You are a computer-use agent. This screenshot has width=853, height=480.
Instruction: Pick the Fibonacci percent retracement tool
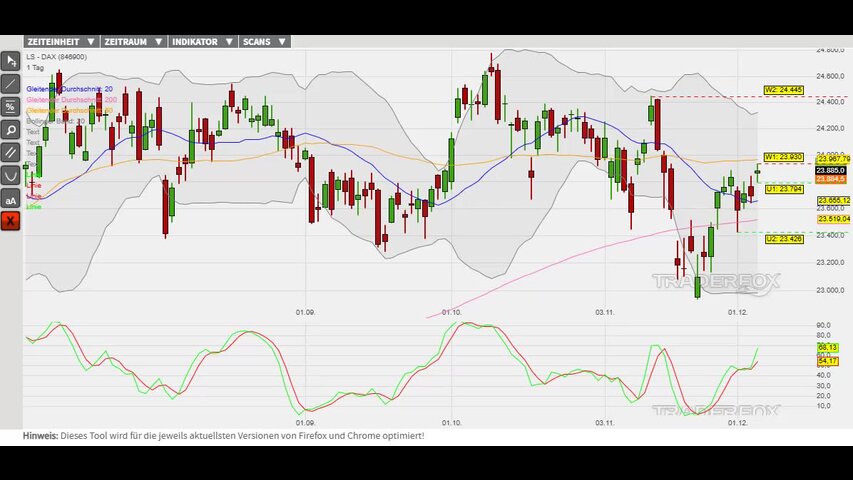[11, 106]
